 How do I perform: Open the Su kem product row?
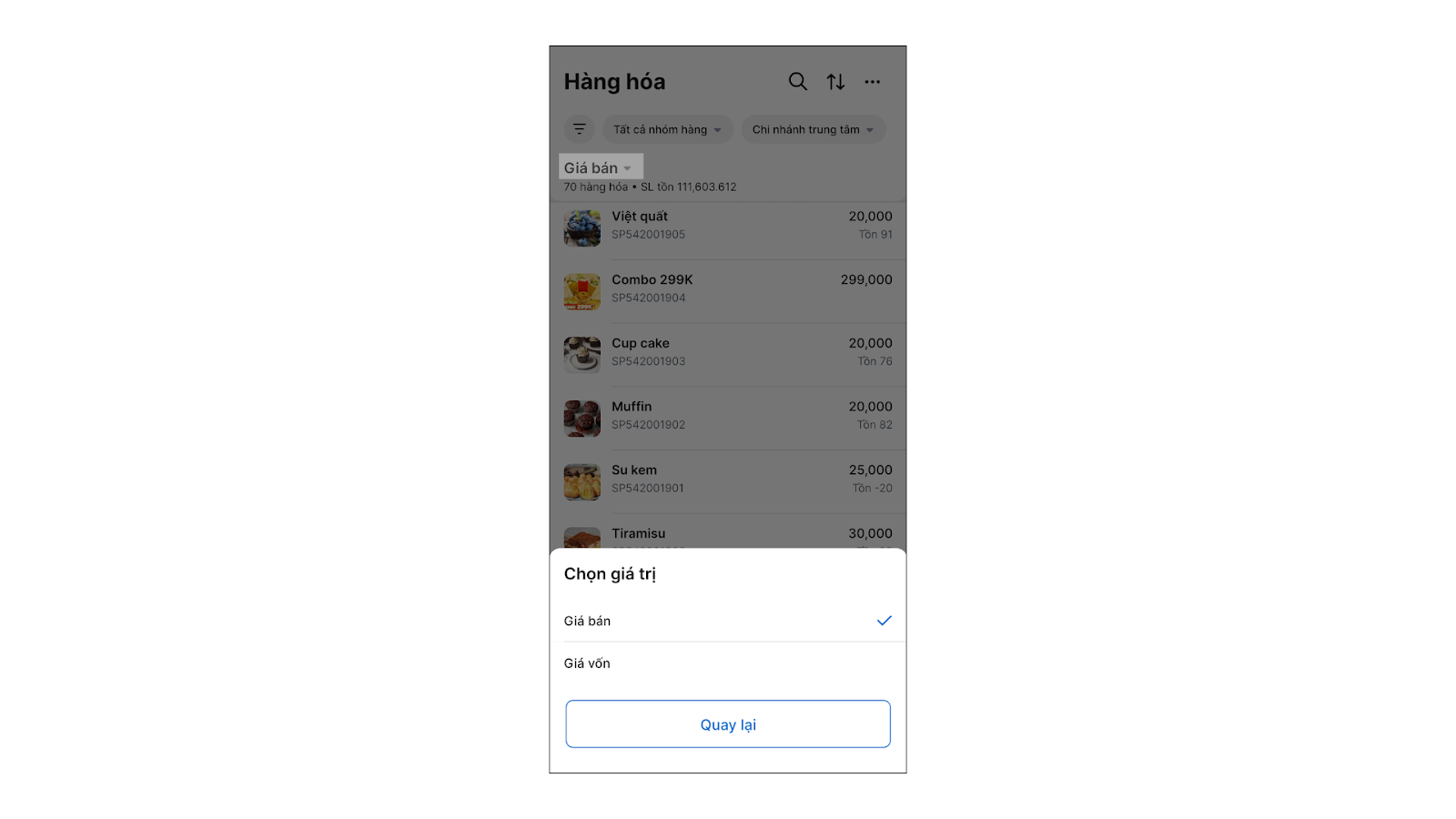click(728, 481)
